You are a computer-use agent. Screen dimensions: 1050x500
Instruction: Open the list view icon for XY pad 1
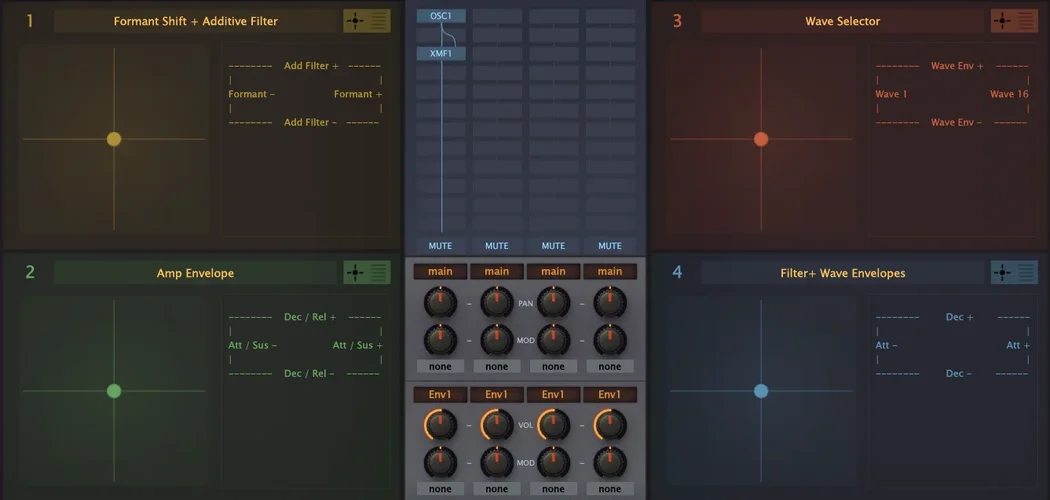point(379,21)
